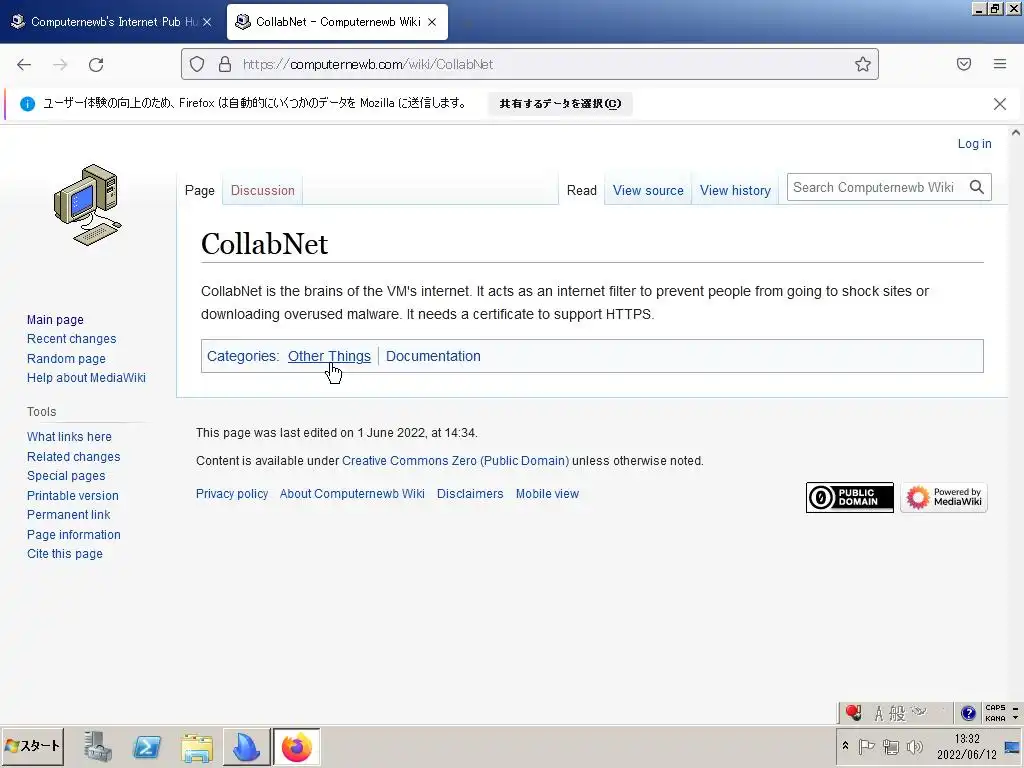Click the red IME language bar icon
The width and height of the screenshot is (1024, 768).
click(x=854, y=713)
